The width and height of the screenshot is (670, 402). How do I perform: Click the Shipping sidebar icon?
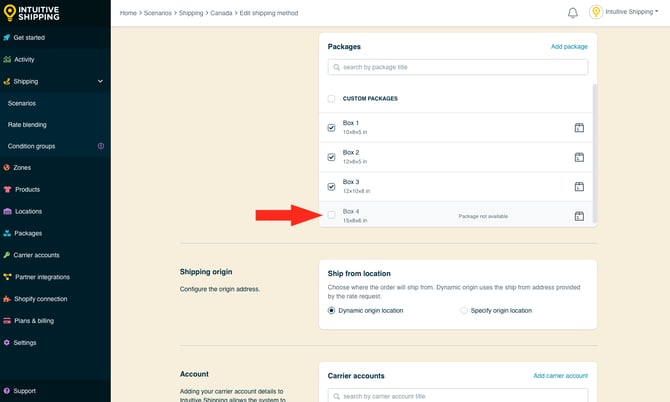[6, 81]
